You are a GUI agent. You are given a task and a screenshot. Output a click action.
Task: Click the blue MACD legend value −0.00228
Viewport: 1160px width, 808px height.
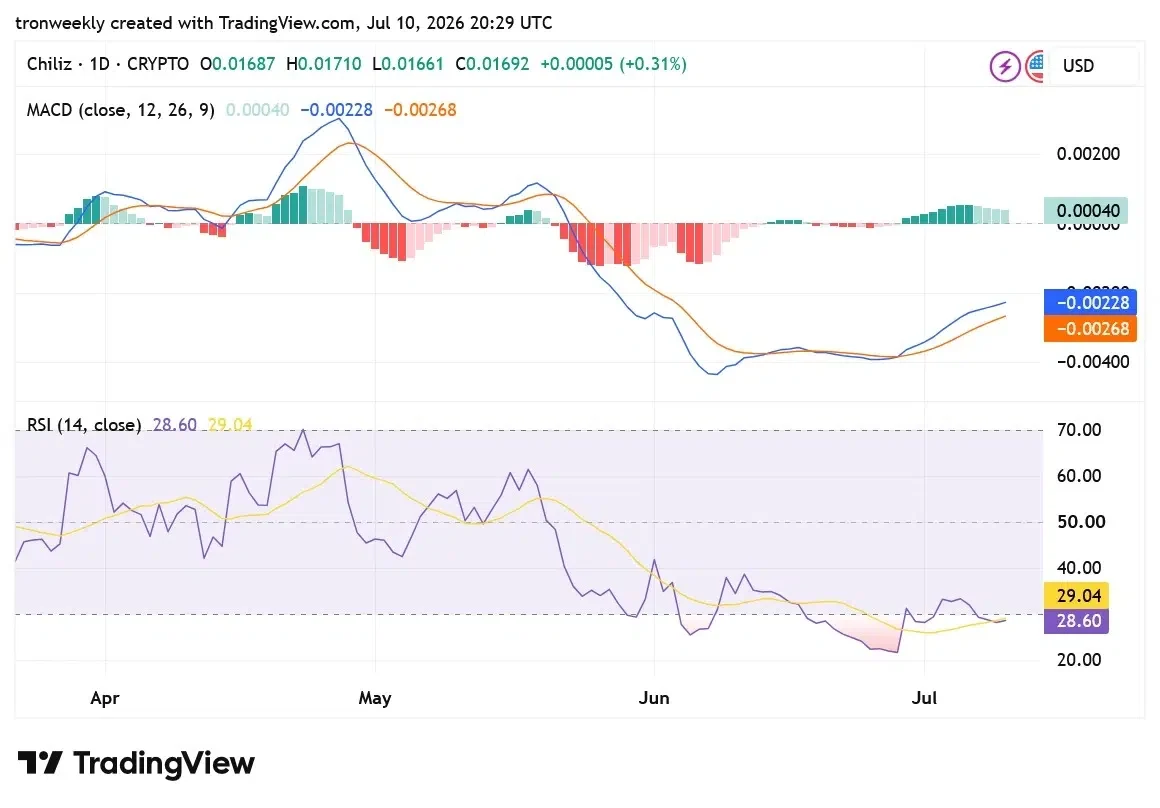[x=337, y=110]
